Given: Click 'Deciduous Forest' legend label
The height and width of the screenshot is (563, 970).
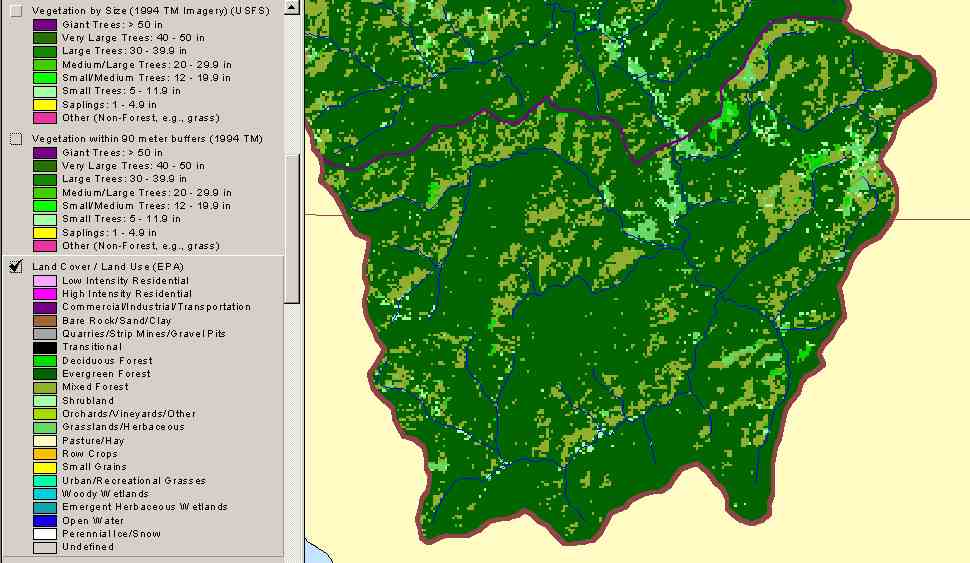Looking at the screenshot, I should [x=107, y=361].
